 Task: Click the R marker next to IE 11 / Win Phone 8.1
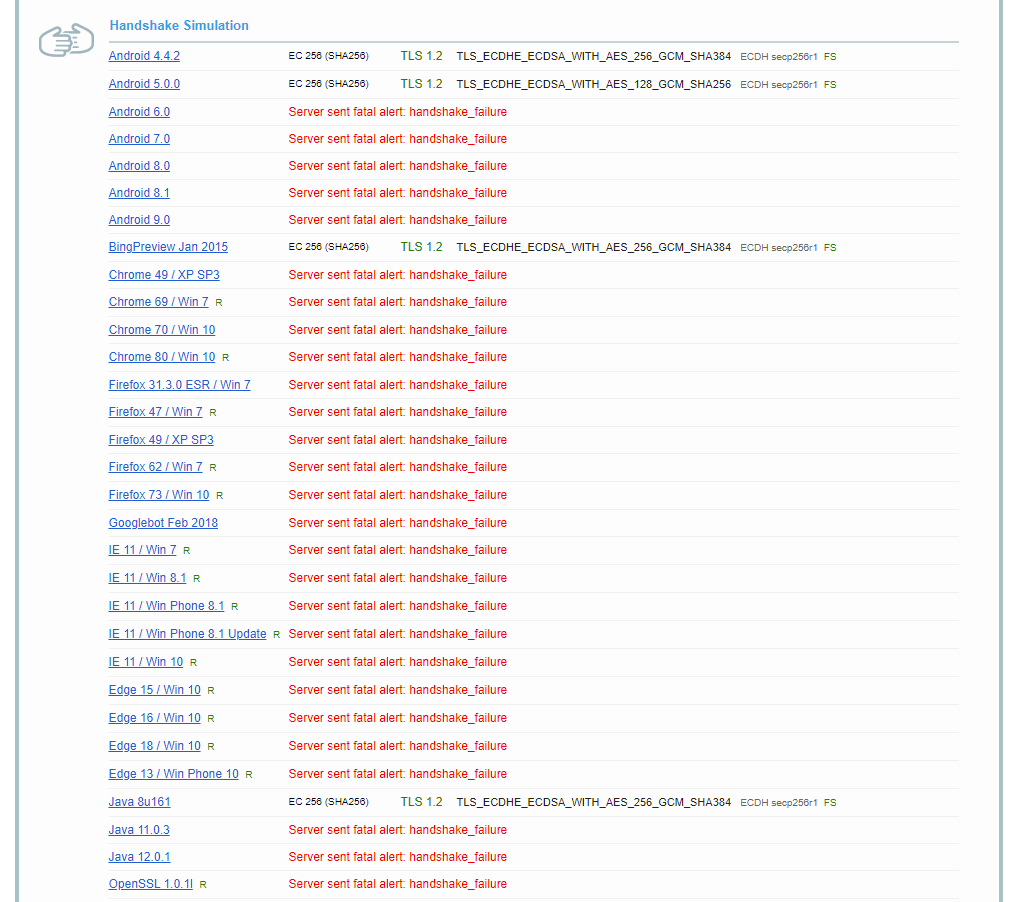pos(234,607)
